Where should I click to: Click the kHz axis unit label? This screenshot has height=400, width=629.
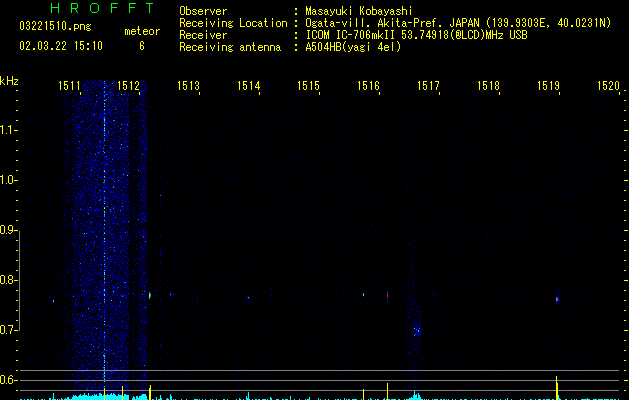tap(9, 81)
